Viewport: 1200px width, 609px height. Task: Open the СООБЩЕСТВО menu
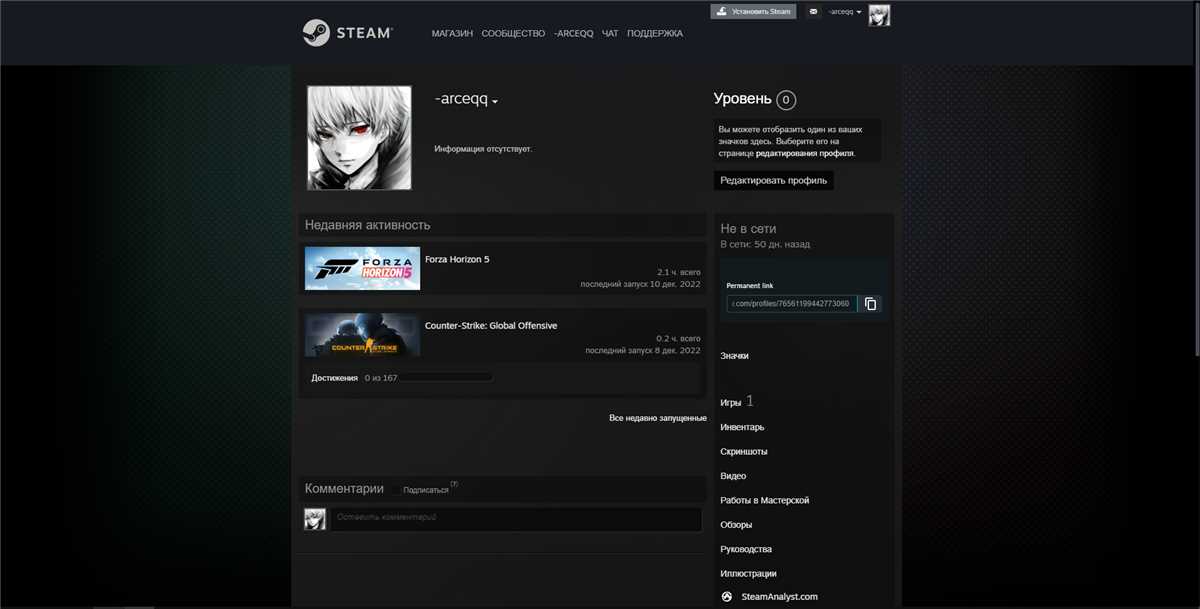click(x=513, y=33)
